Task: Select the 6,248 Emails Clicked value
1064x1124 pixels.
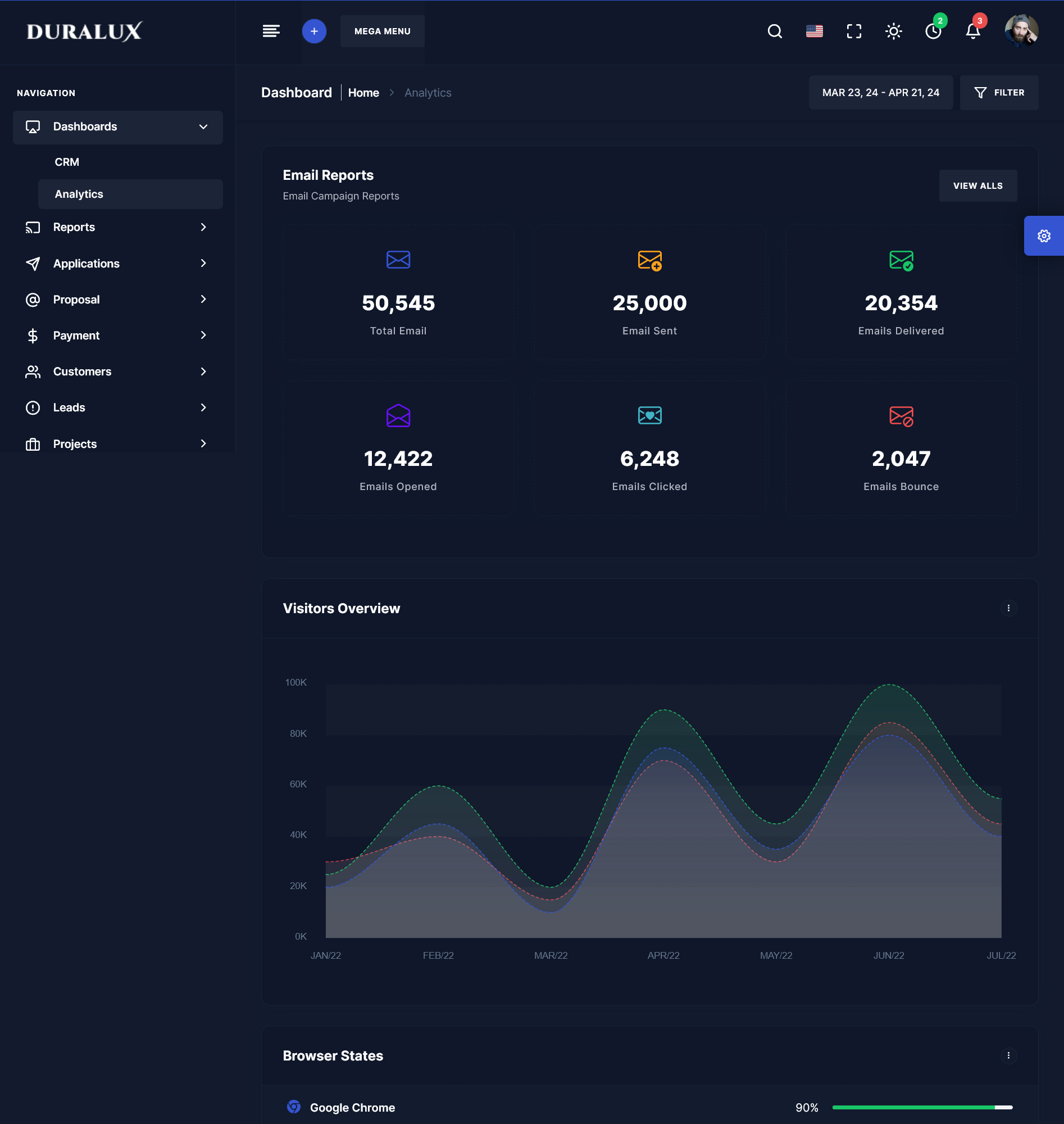Action: tap(650, 459)
